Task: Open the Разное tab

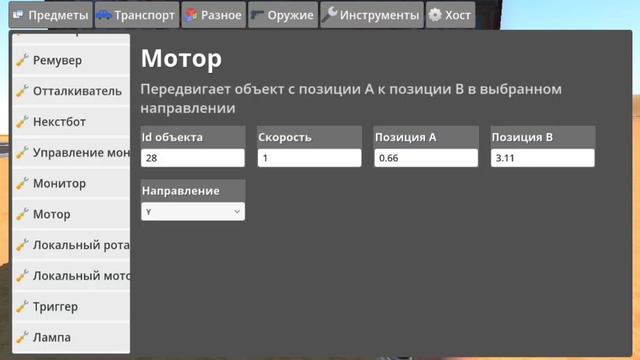Action: coord(213,15)
